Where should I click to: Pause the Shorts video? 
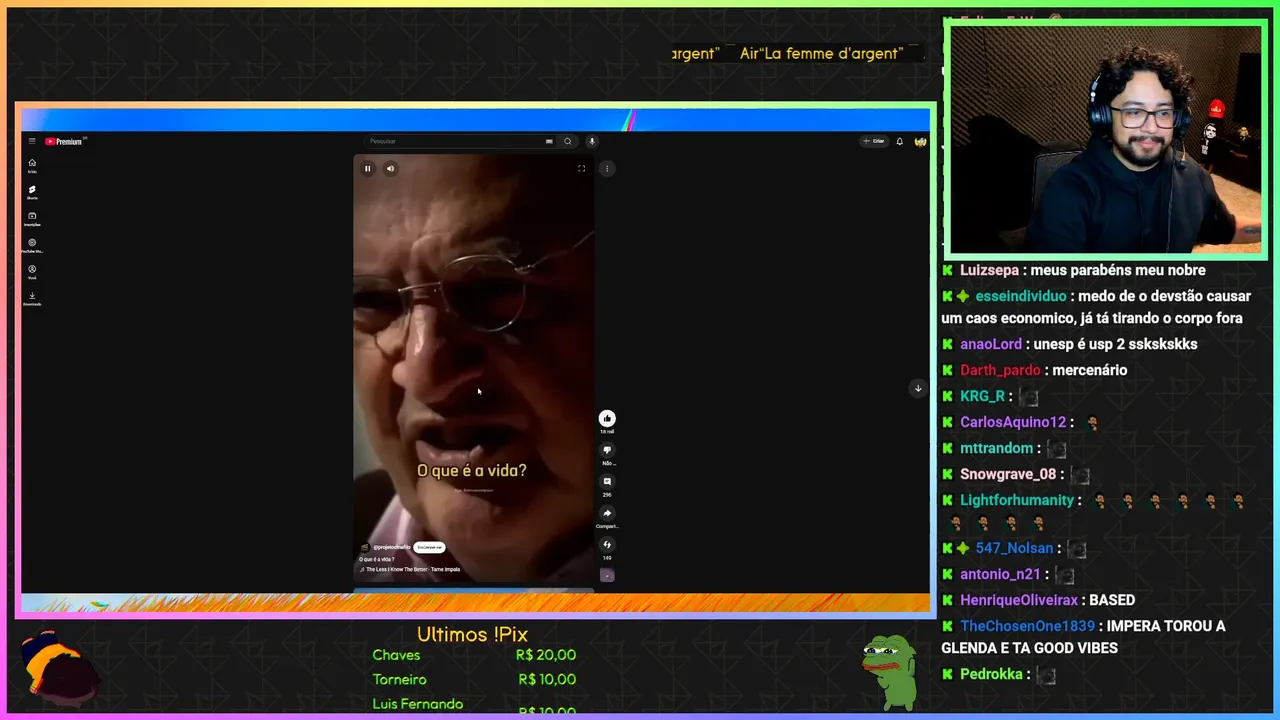(367, 168)
